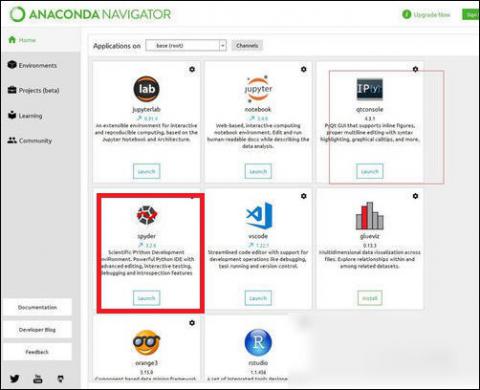Click the RStudio blue R icon
Image resolution: width=480 pixels, height=390 pixels.
click(258, 343)
